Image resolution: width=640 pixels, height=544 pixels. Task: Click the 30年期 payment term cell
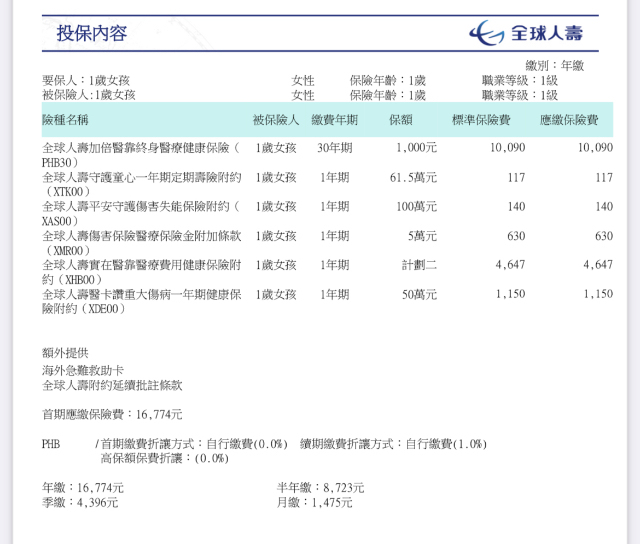(x=335, y=148)
